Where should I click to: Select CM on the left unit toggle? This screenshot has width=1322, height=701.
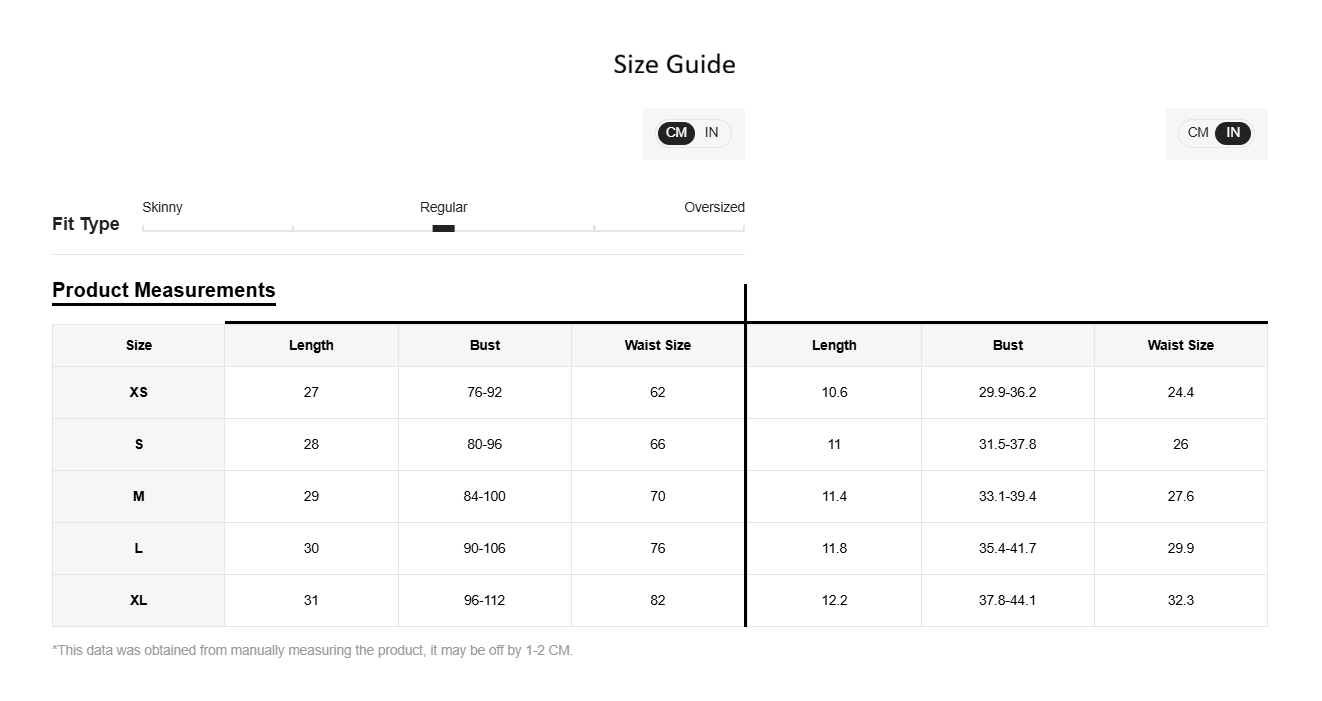[x=676, y=133]
